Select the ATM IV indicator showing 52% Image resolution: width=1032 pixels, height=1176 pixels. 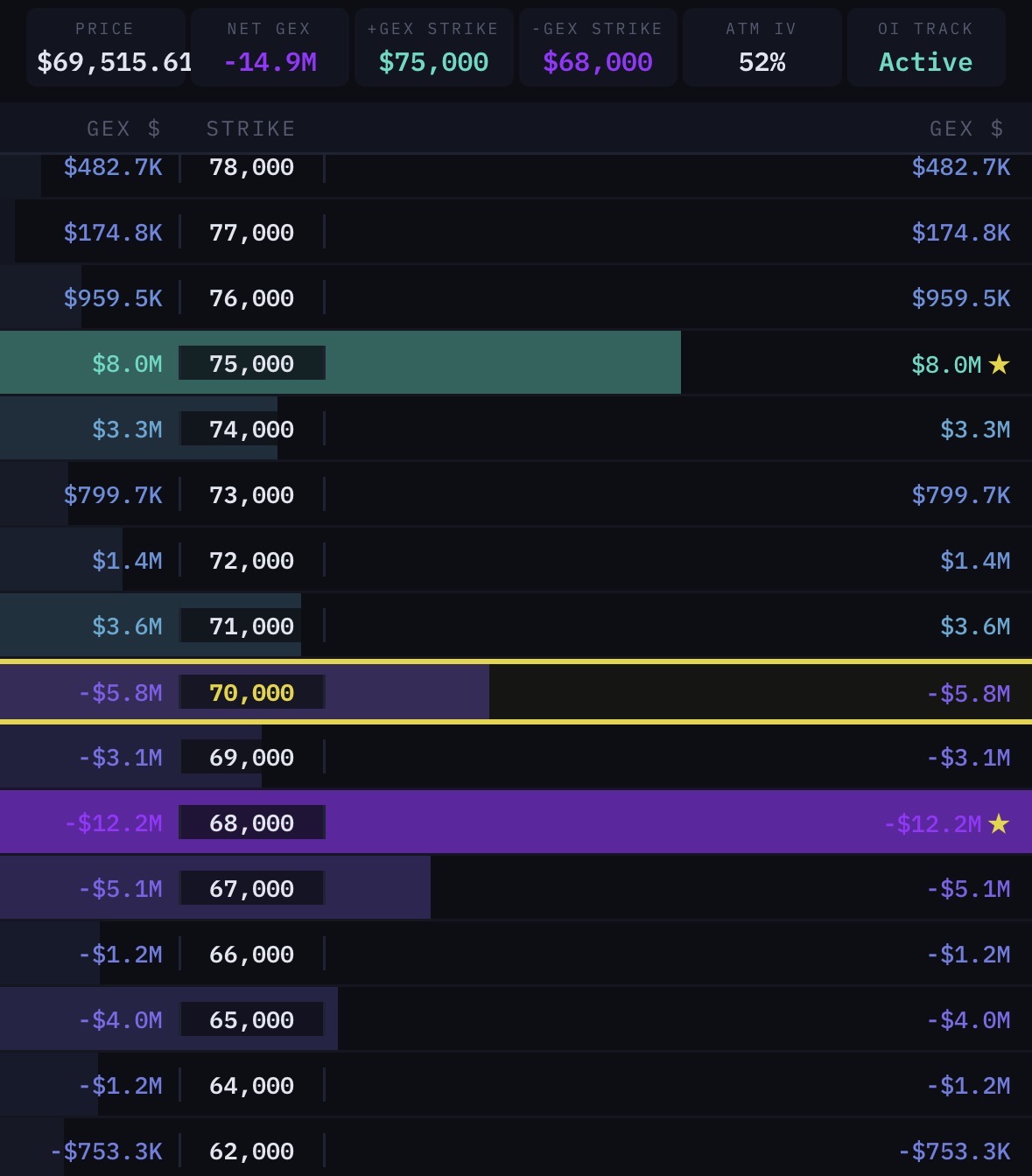[x=762, y=47]
